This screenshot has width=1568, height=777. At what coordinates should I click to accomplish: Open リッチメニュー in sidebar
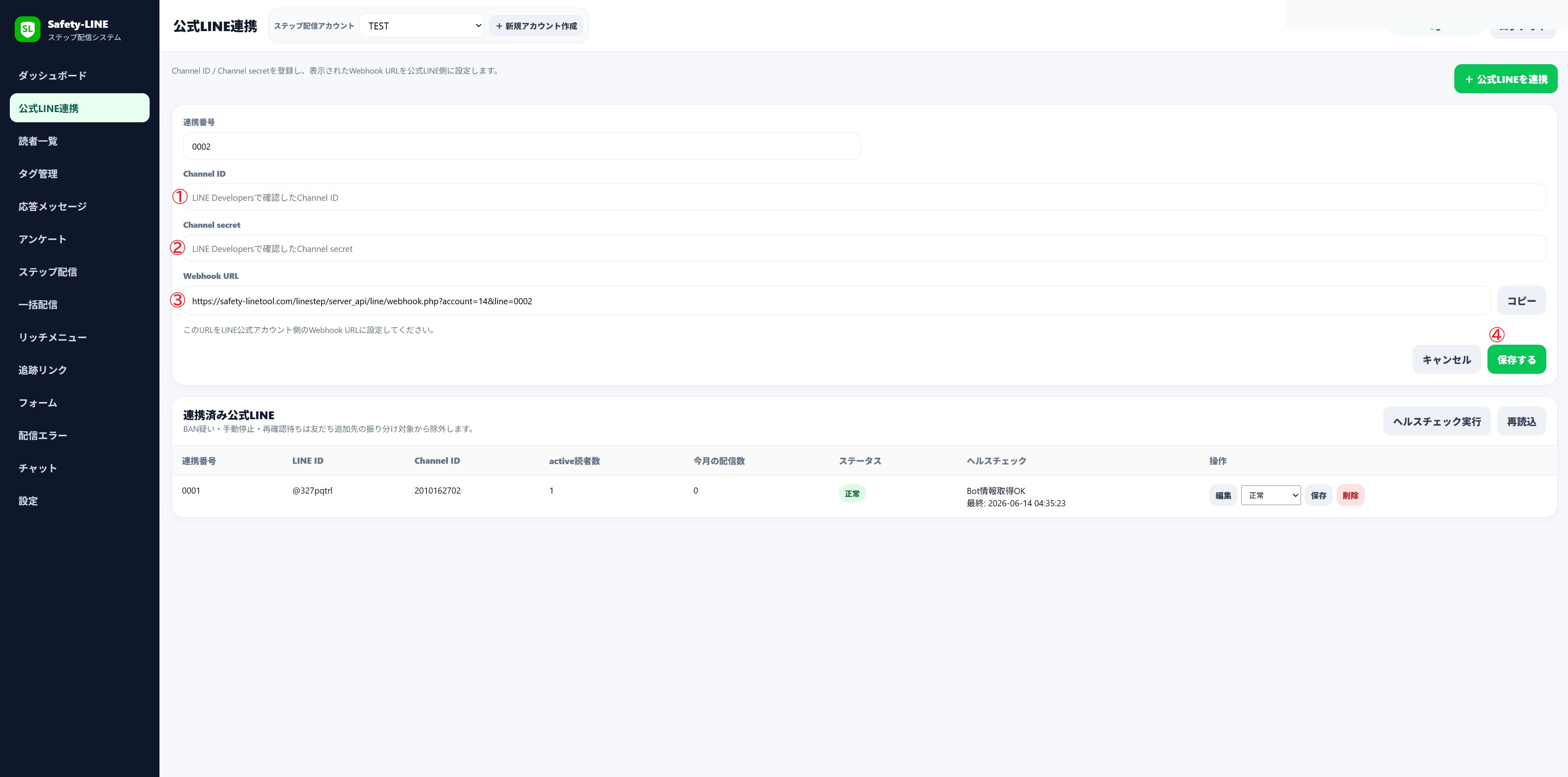tap(80, 337)
